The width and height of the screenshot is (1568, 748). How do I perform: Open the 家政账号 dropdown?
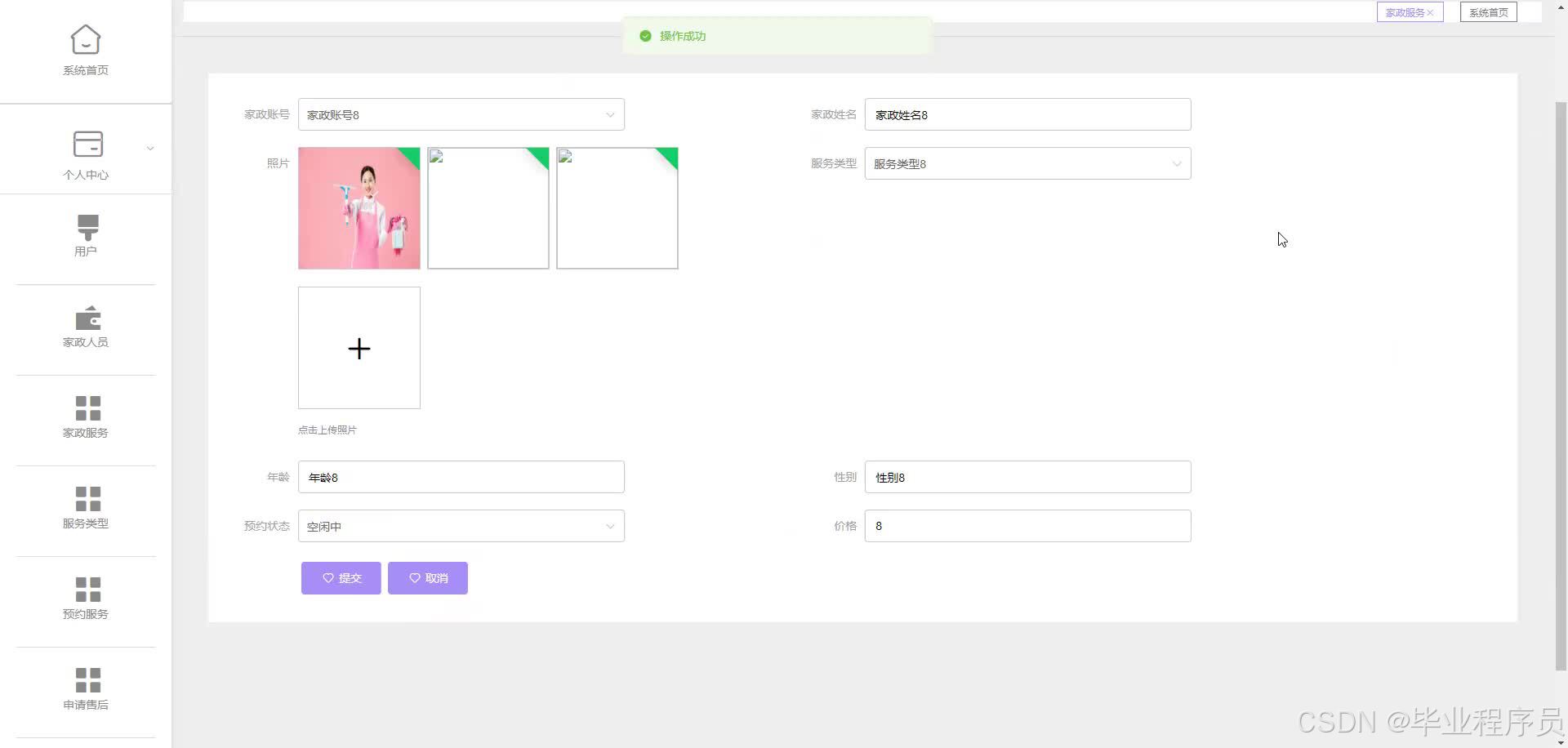point(461,114)
